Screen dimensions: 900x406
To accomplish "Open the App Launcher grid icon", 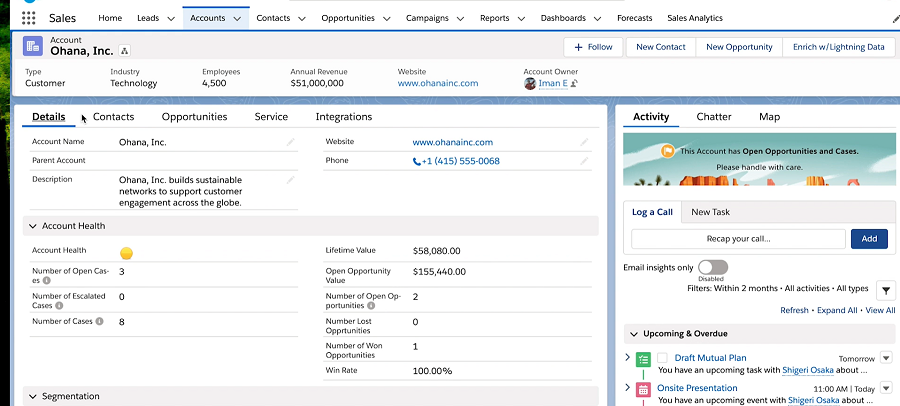I will pos(28,18).
